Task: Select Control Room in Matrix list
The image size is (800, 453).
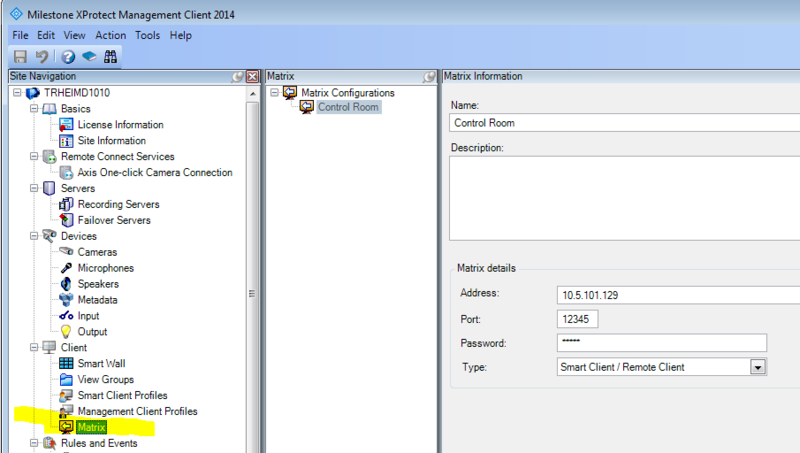Action: point(348,107)
